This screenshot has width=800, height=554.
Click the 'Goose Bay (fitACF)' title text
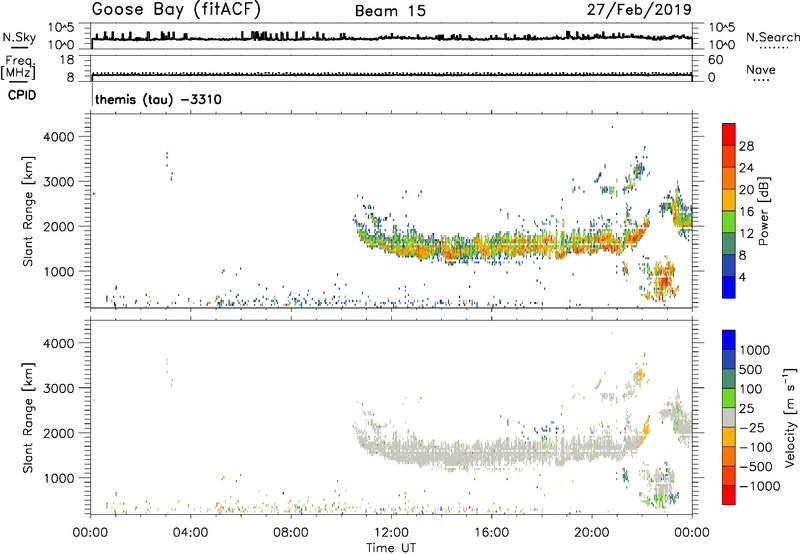(x=176, y=10)
